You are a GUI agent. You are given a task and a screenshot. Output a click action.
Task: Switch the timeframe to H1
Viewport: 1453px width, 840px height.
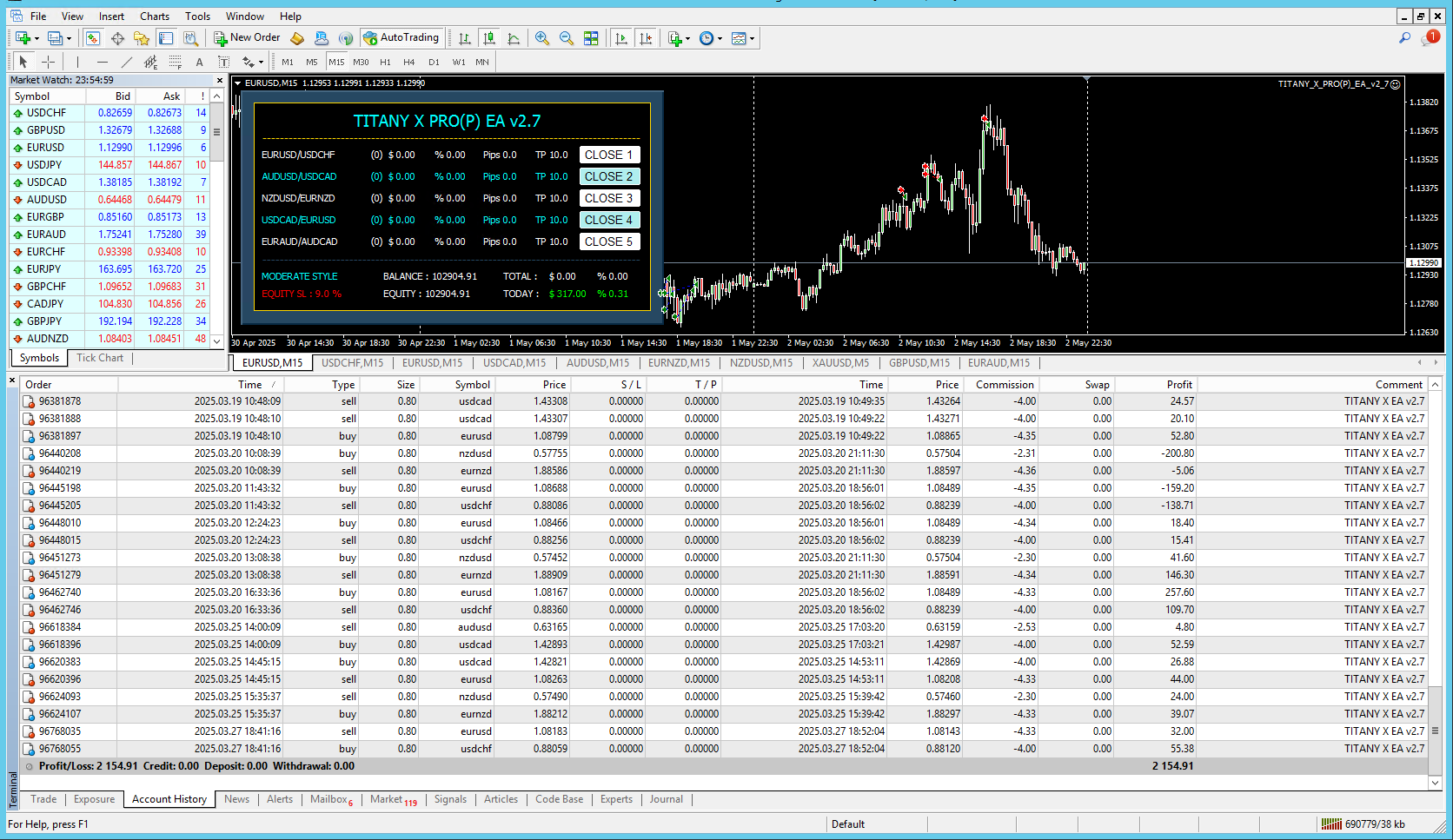point(385,62)
